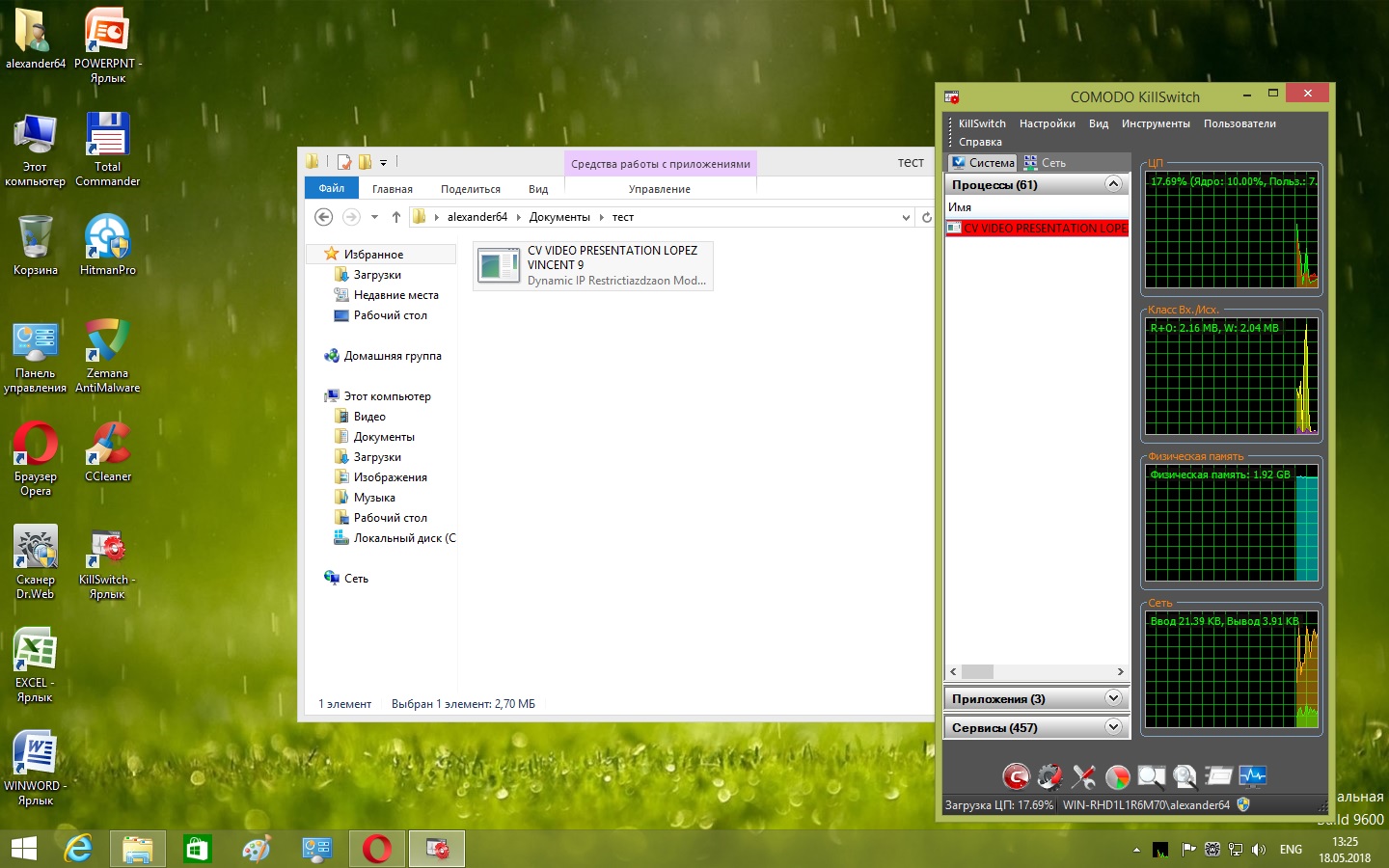Image resolution: width=1389 pixels, height=868 pixels.
Task: Switch to the Сеть tab in KillSwitch
Action: pyautogui.click(x=1046, y=163)
